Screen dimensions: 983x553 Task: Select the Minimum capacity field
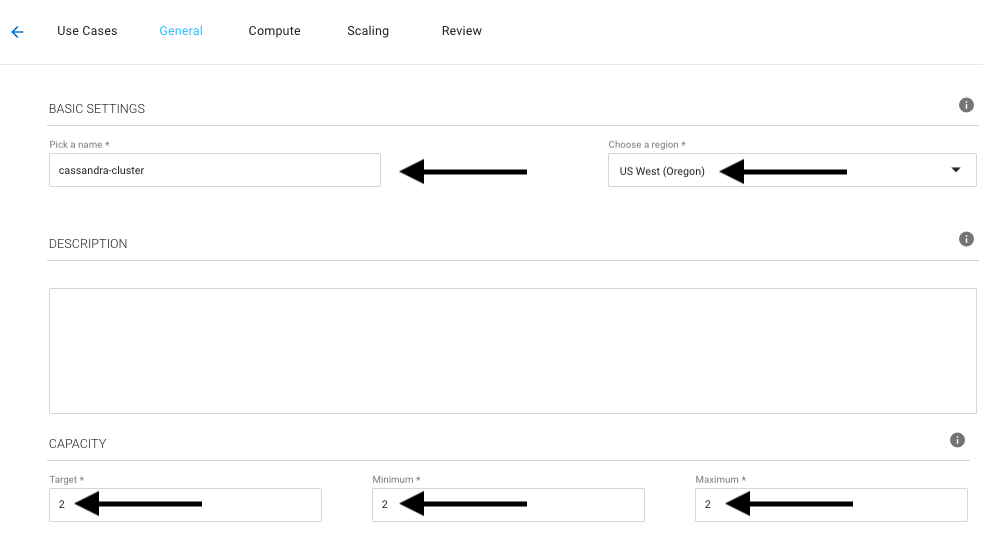508,505
